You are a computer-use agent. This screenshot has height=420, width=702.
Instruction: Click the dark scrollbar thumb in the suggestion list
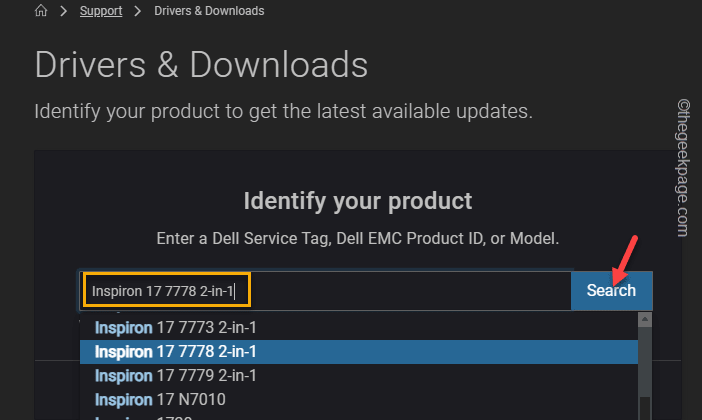click(x=645, y=408)
